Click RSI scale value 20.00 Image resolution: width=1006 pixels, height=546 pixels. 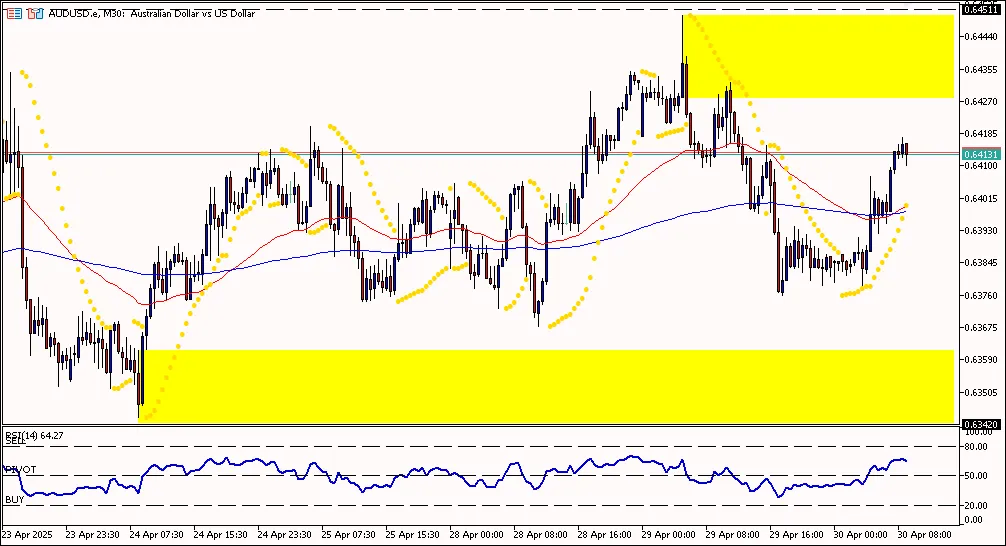pos(976,506)
